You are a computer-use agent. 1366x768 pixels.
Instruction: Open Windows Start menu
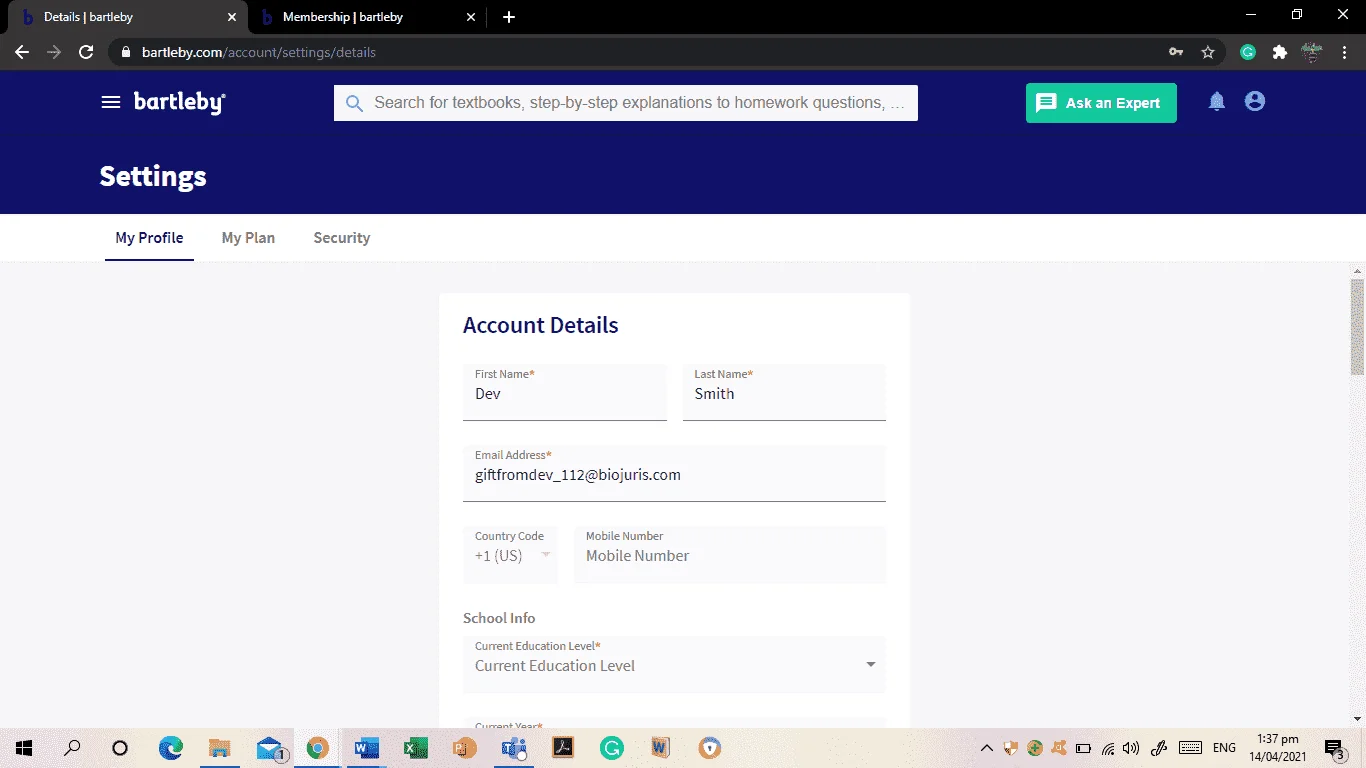(24, 748)
